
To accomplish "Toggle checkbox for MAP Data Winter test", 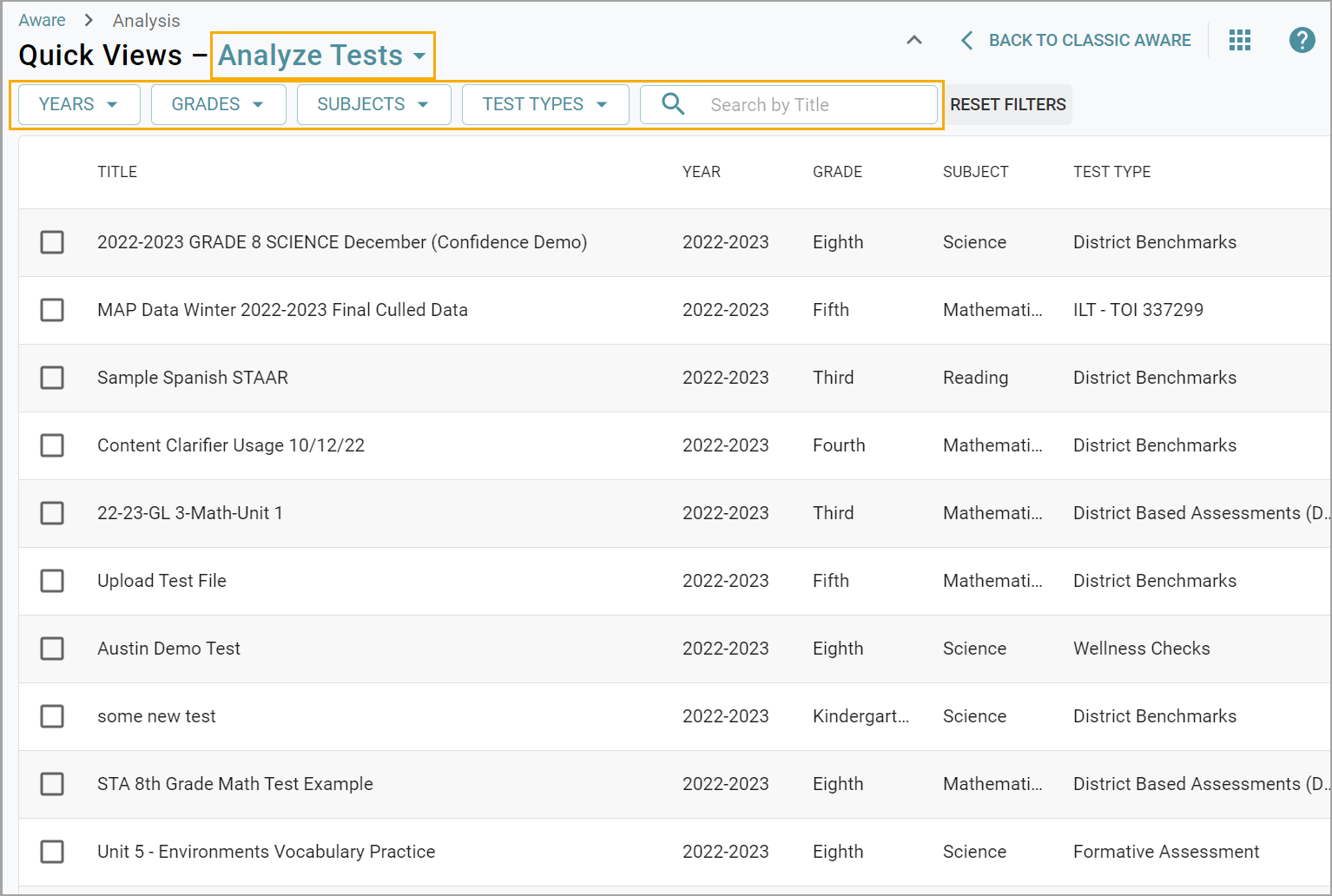I will tap(52, 310).
